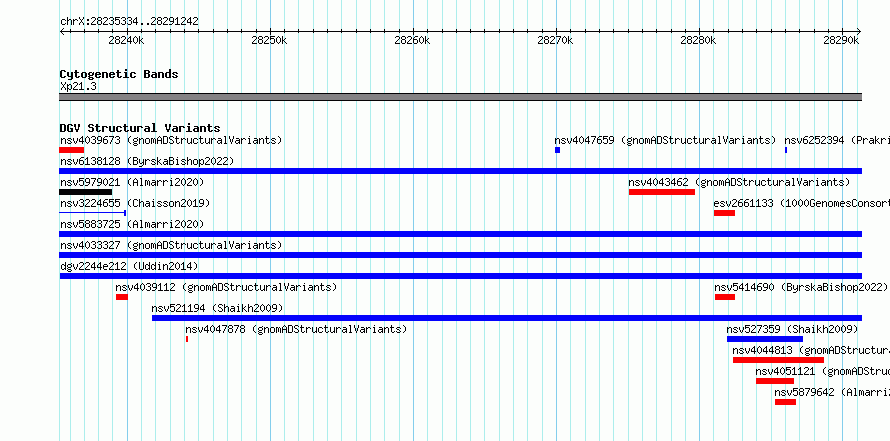Open the nsv6138128 ByrskaBishop2022 label

click(x=147, y=161)
